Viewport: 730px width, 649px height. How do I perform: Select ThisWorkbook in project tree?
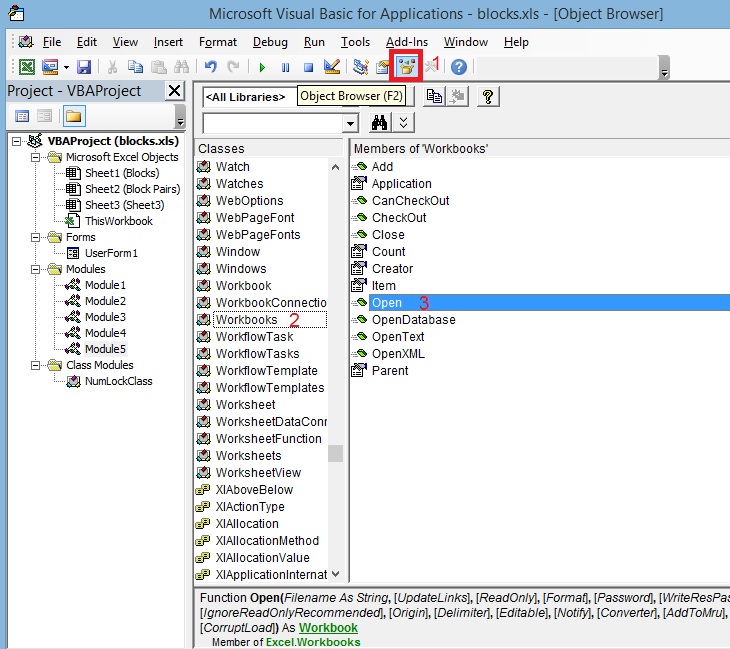[x=119, y=221]
